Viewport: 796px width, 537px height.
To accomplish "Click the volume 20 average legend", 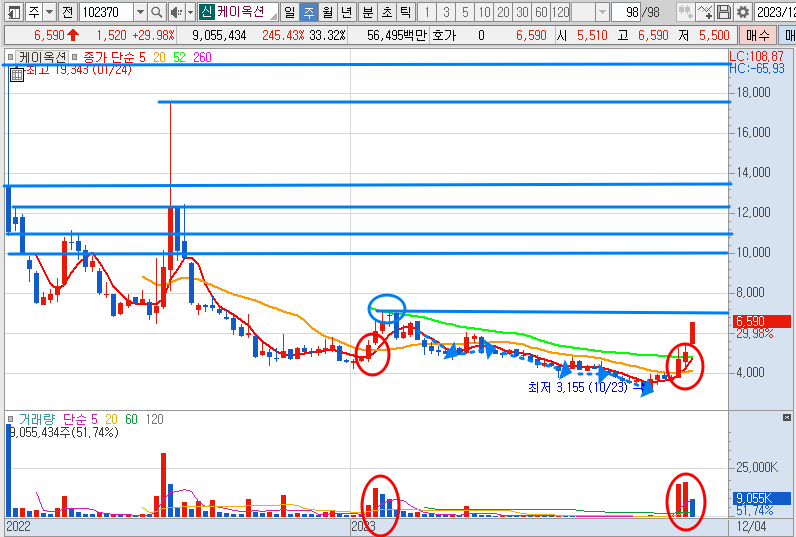I will (x=111, y=419).
